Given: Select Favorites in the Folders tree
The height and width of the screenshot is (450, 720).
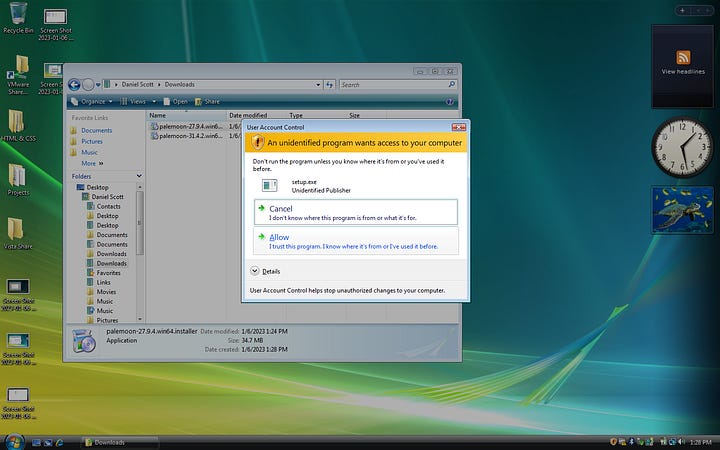Looking at the screenshot, I should [x=108, y=273].
